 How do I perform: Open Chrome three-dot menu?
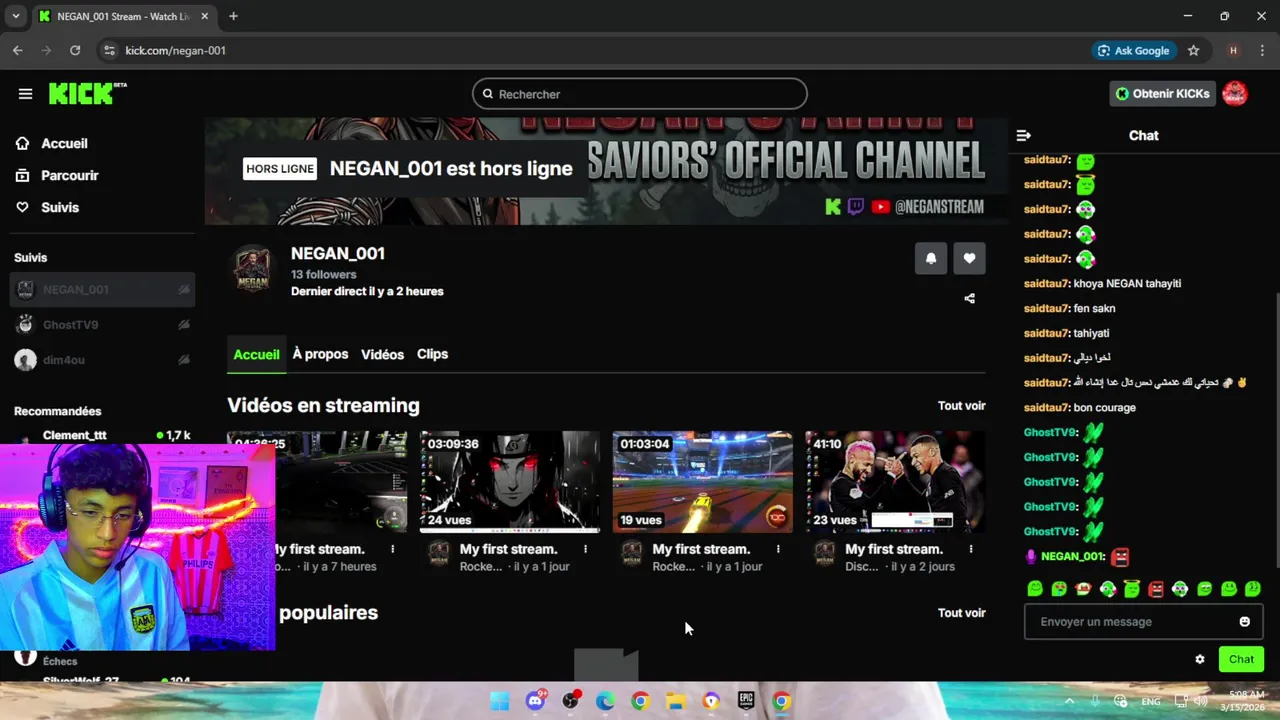click(x=1261, y=50)
